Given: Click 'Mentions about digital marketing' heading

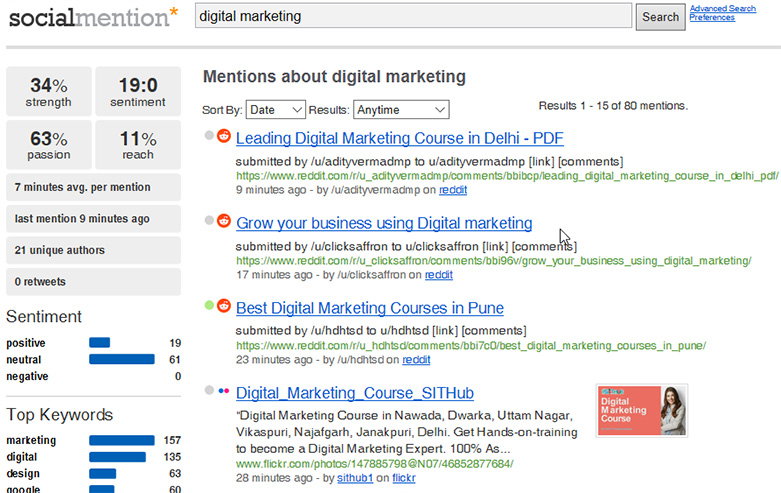Looking at the screenshot, I should [334, 77].
